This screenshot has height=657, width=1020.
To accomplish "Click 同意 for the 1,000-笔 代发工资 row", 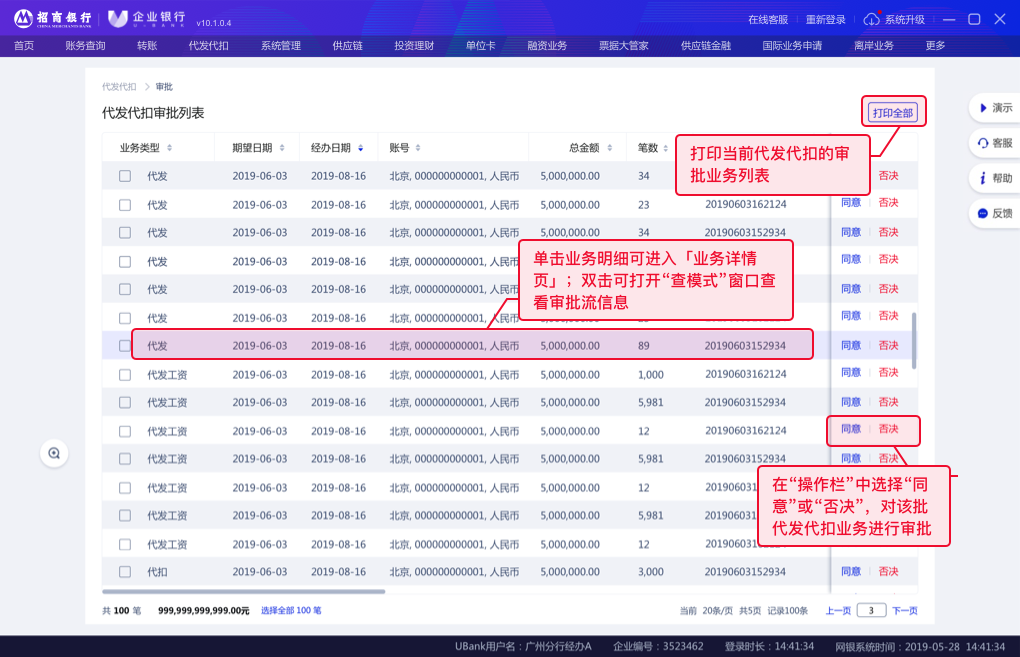I will tap(851, 372).
